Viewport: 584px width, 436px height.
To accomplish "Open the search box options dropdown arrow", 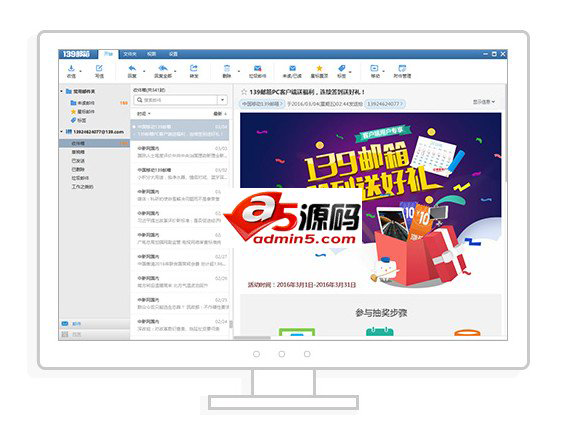I will pyautogui.click(x=222, y=100).
